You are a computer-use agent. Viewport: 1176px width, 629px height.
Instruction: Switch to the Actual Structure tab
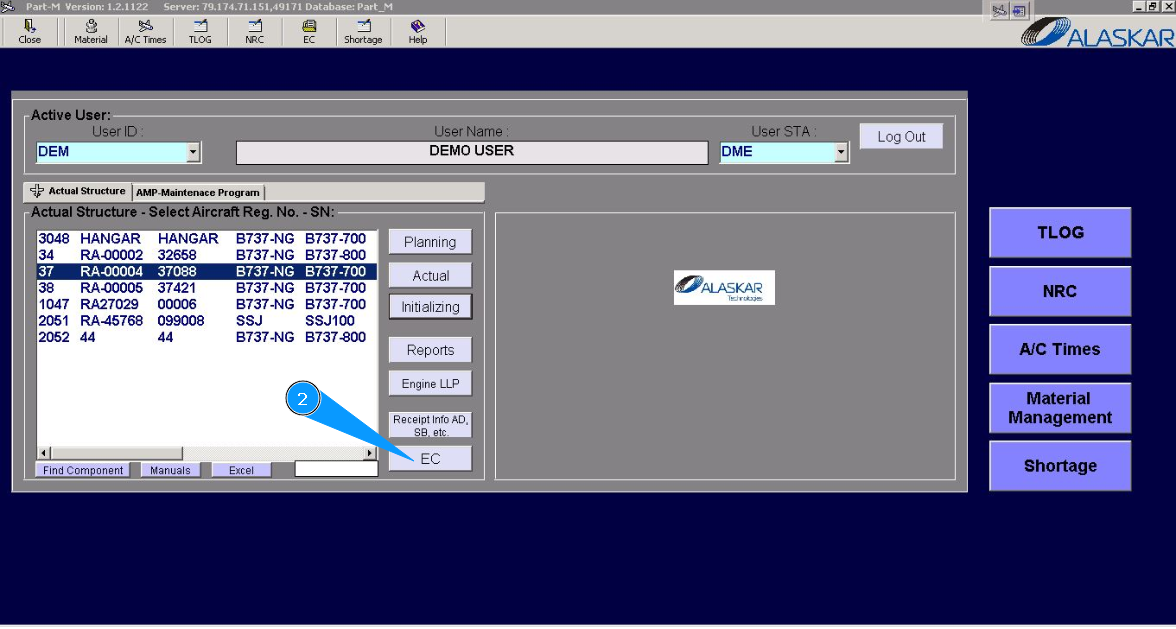pyautogui.click(x=78, y=191)
